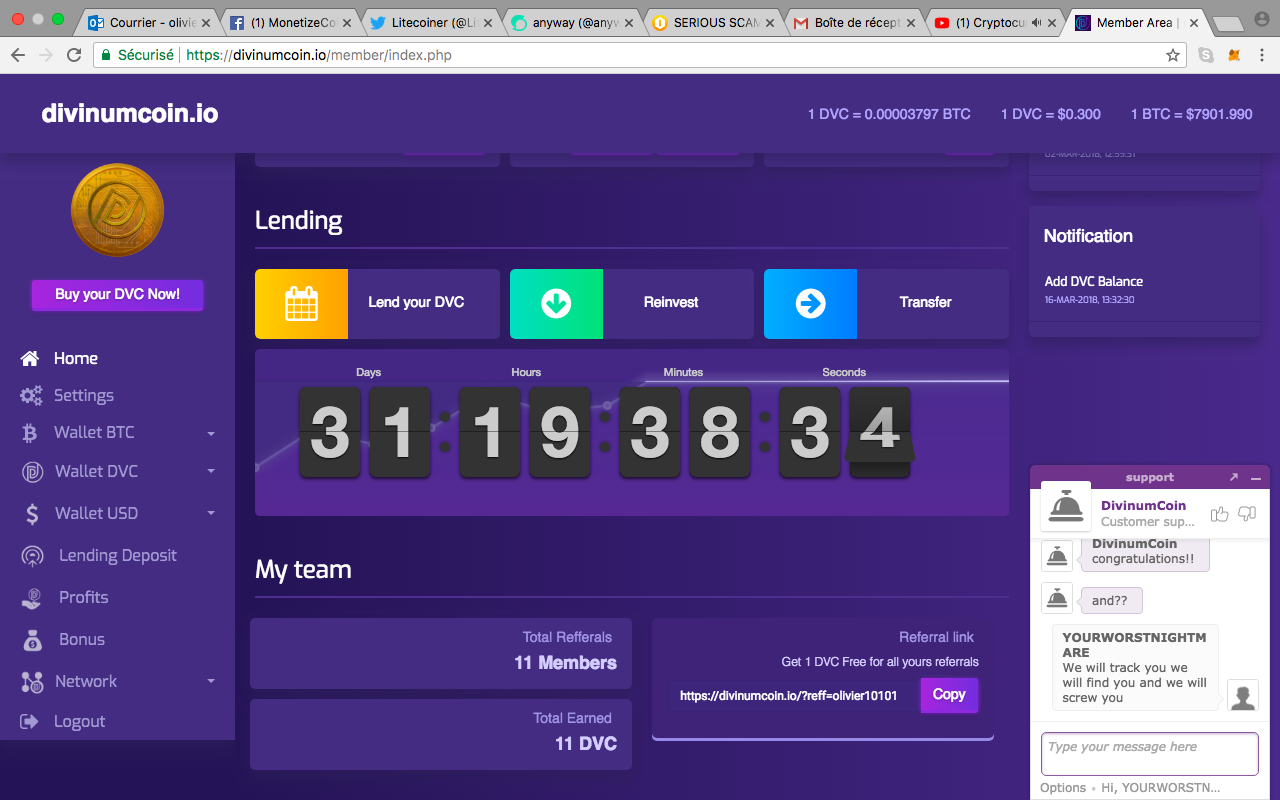1280x800 pixels.
Task: Expand the Wallet USD submenu arrow
Action: (x=211, y=514)
